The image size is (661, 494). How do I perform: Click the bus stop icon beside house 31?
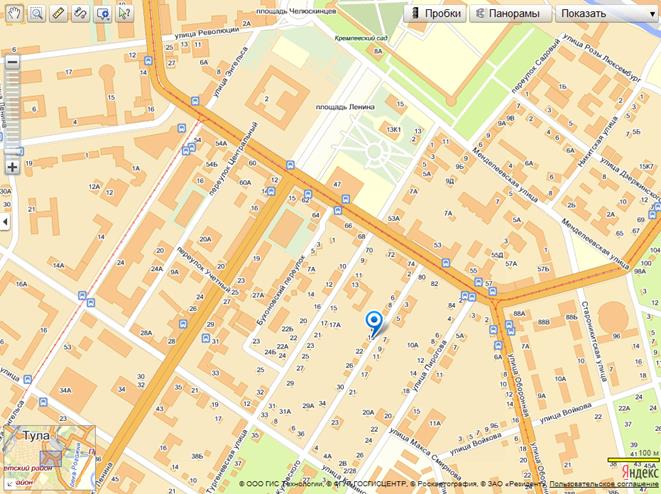point(206,338)
